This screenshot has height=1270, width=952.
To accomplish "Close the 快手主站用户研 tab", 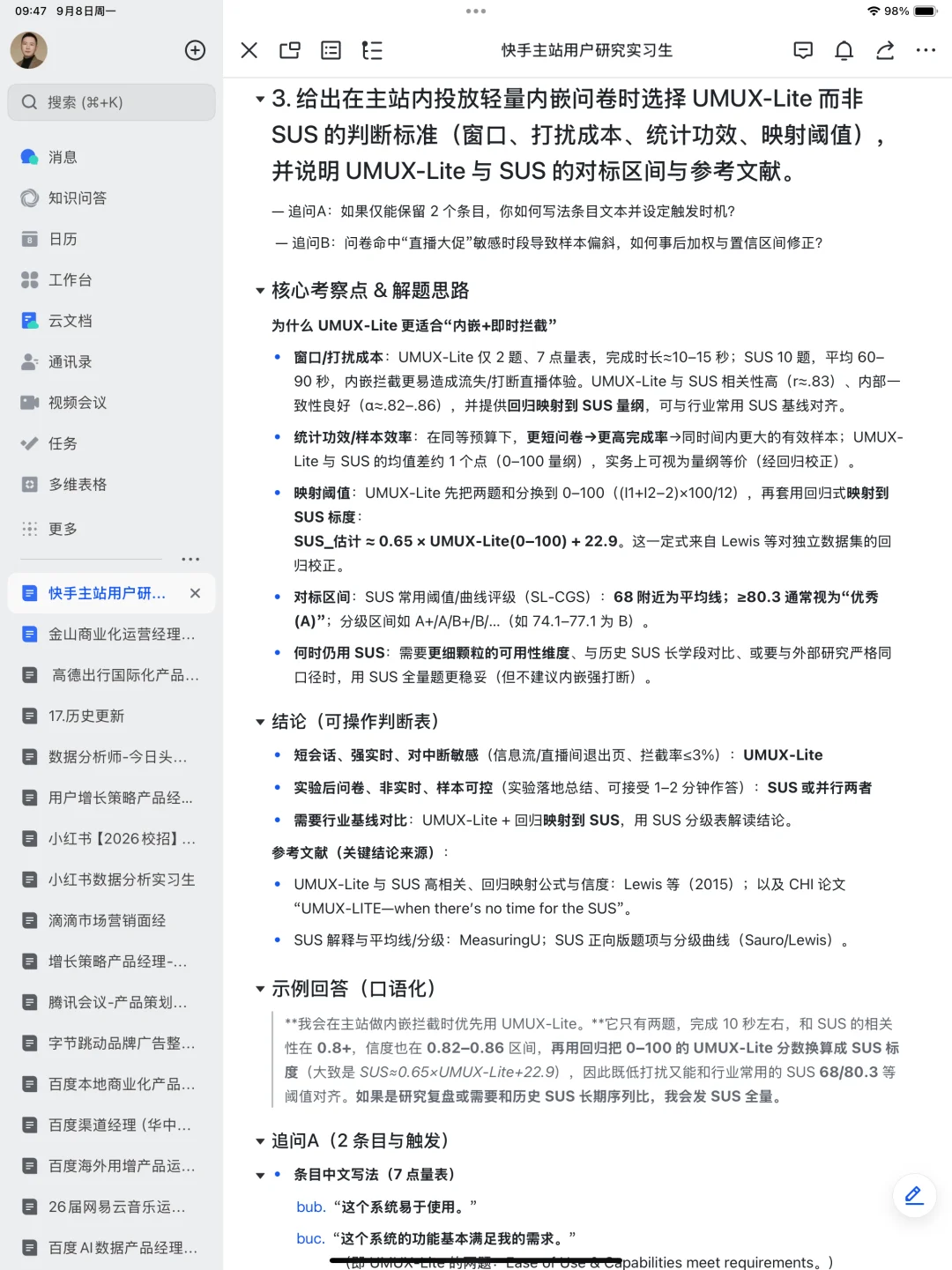I will coord(196,593).
